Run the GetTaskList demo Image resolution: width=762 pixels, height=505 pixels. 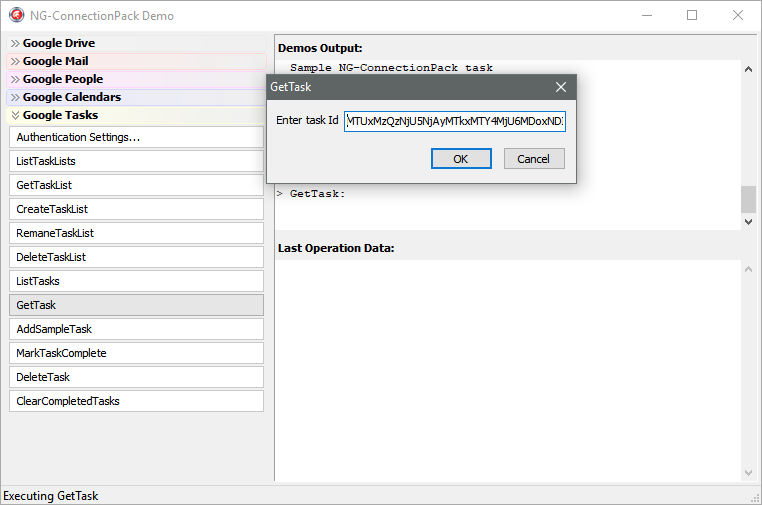(x=136, y=185)
